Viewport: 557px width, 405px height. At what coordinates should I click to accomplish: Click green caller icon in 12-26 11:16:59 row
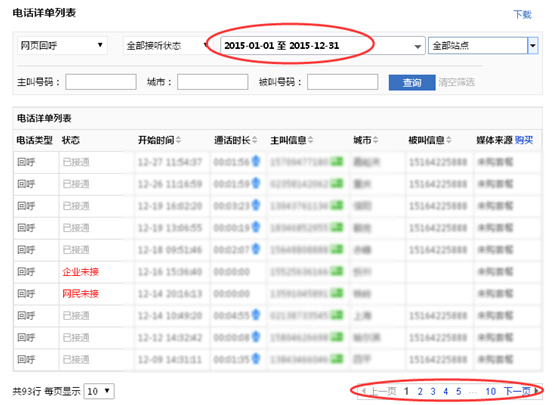click(337, 184)
